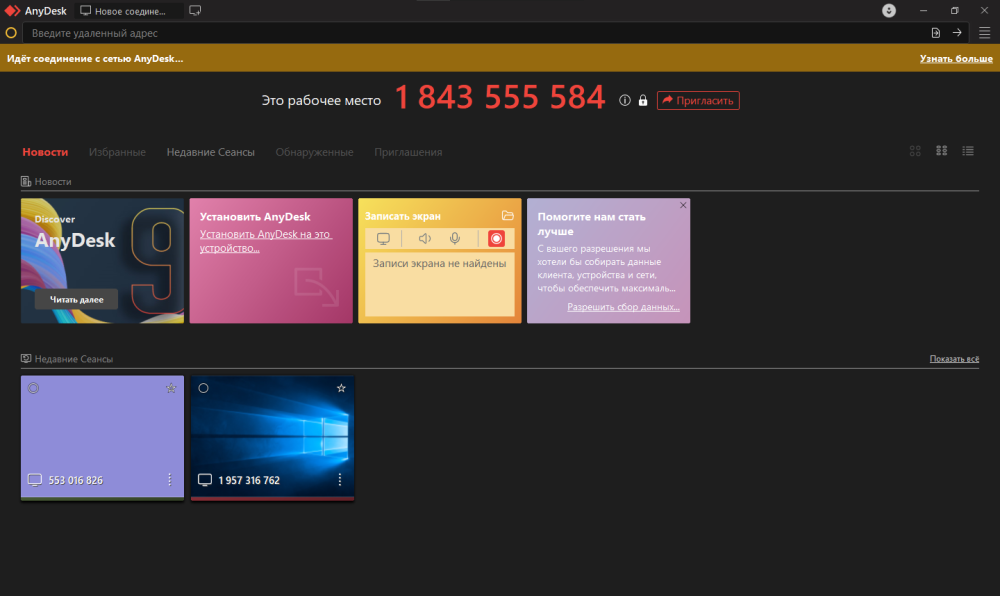The image size is (1000, 596).
Task: Open options menu for 1 957 316 762
Action: [339, 479]
